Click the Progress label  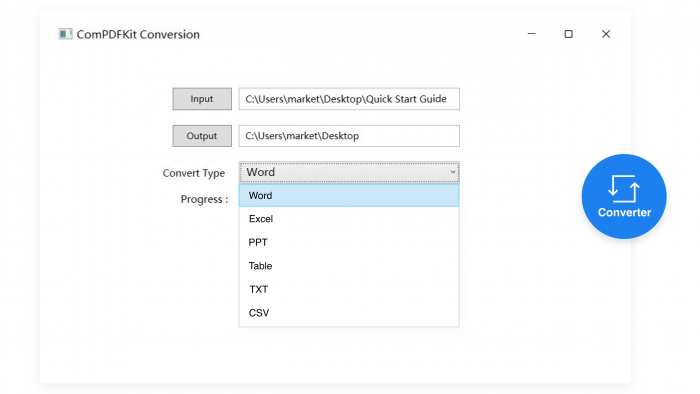click(x=204, y=199)
